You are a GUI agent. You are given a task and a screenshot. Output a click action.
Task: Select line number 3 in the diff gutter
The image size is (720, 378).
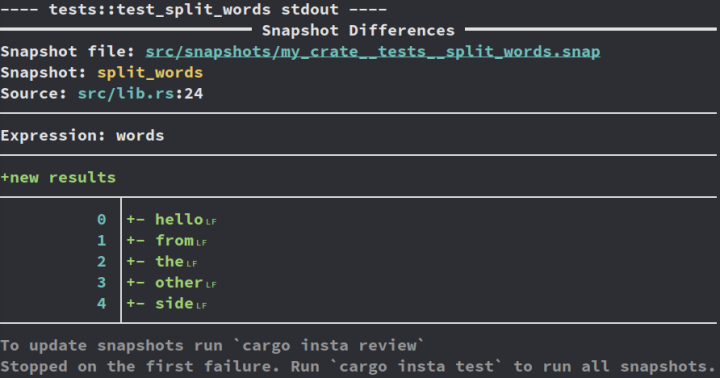pos(101,282)
